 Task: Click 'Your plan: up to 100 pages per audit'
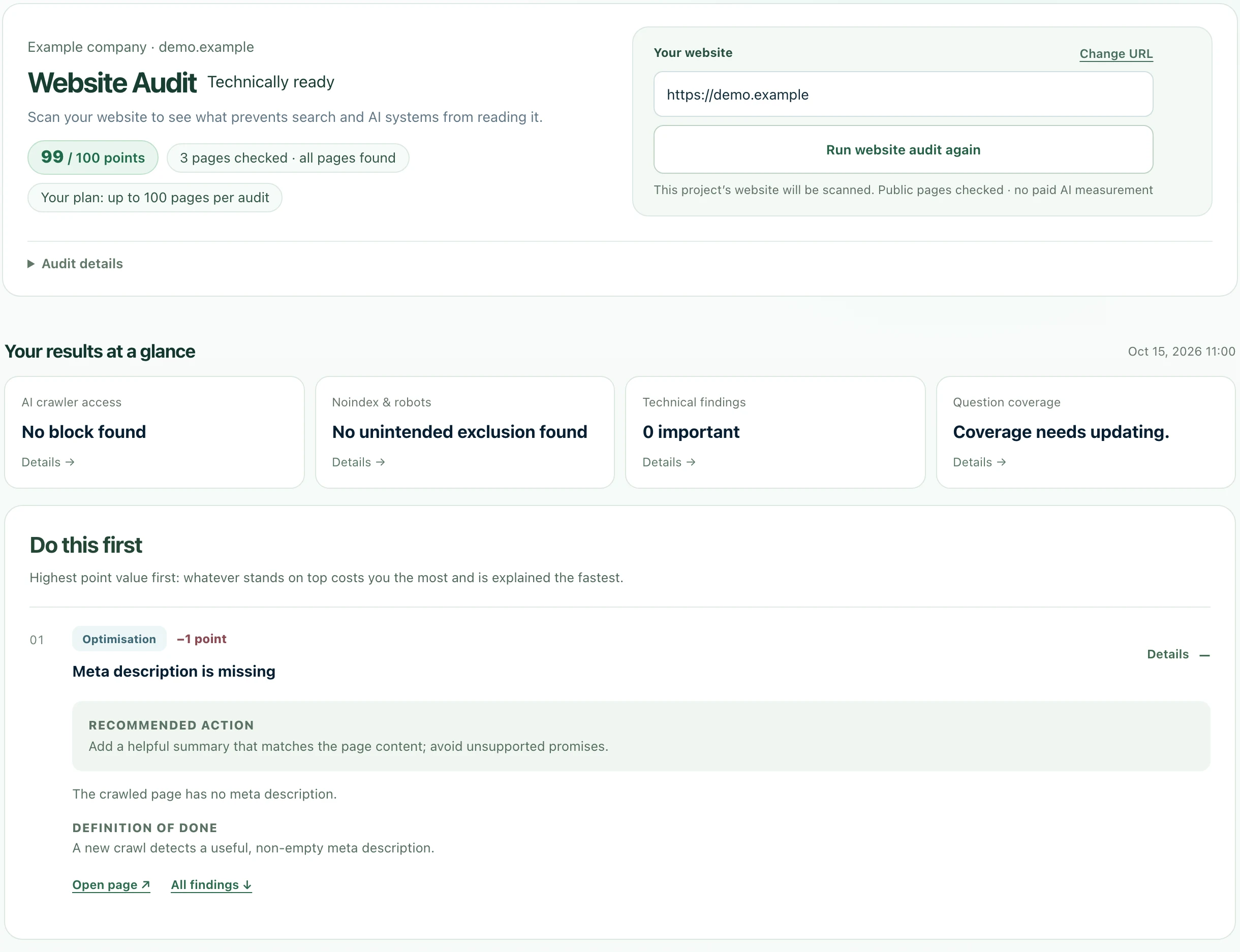click(154, 197)
